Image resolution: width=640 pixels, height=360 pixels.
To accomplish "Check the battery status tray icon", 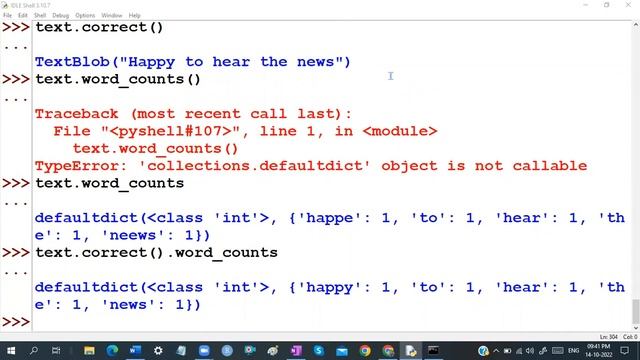I will pos(507,351).
